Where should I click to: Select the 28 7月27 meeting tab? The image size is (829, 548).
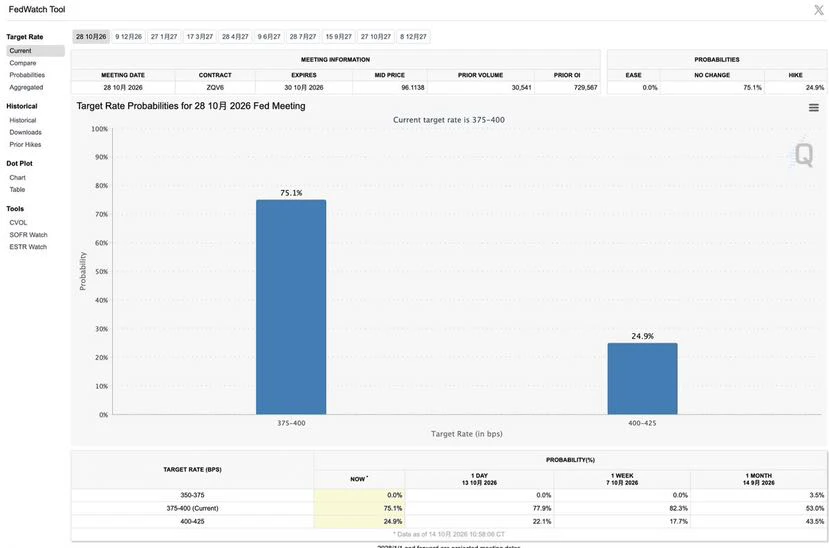click(303, 36)
